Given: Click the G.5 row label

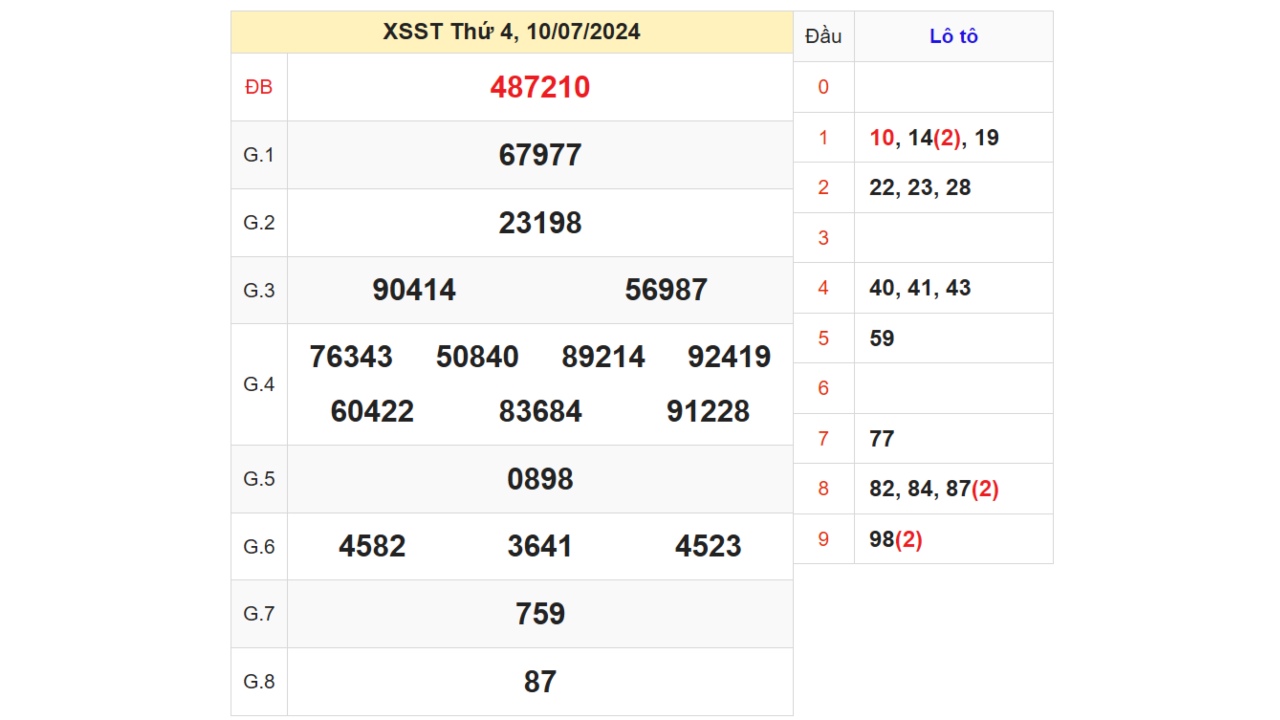Looking at the screenshot, I should (259, 479).
